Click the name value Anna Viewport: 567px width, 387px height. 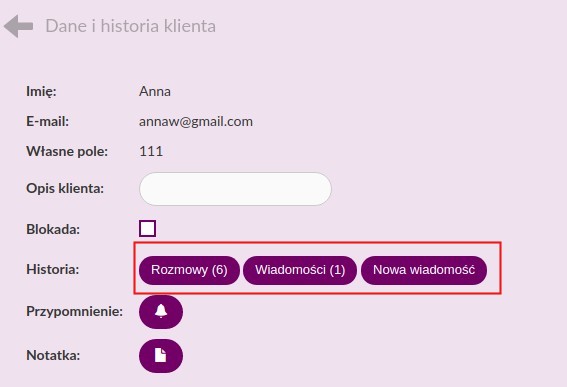coord(155,92)
